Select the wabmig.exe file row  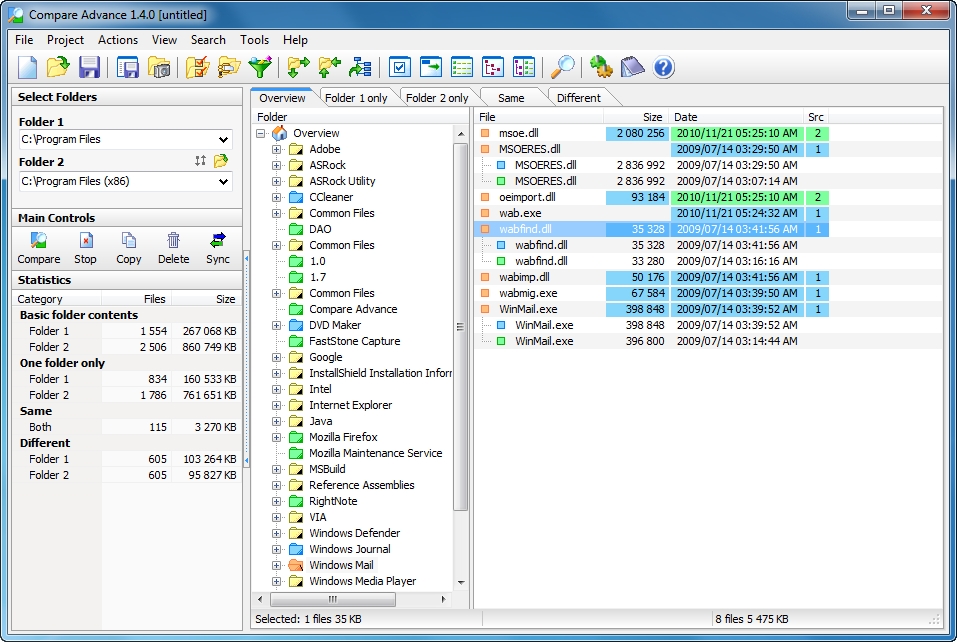(x=652, y=293)
